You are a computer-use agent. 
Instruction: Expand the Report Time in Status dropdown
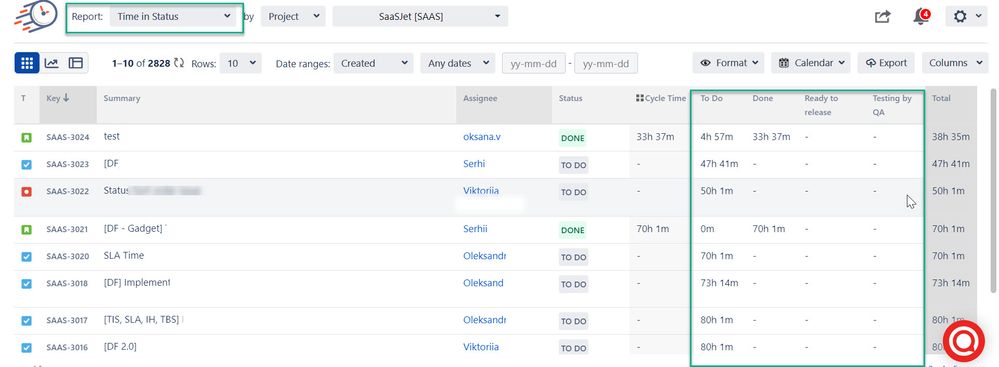[x=173, y=17]
